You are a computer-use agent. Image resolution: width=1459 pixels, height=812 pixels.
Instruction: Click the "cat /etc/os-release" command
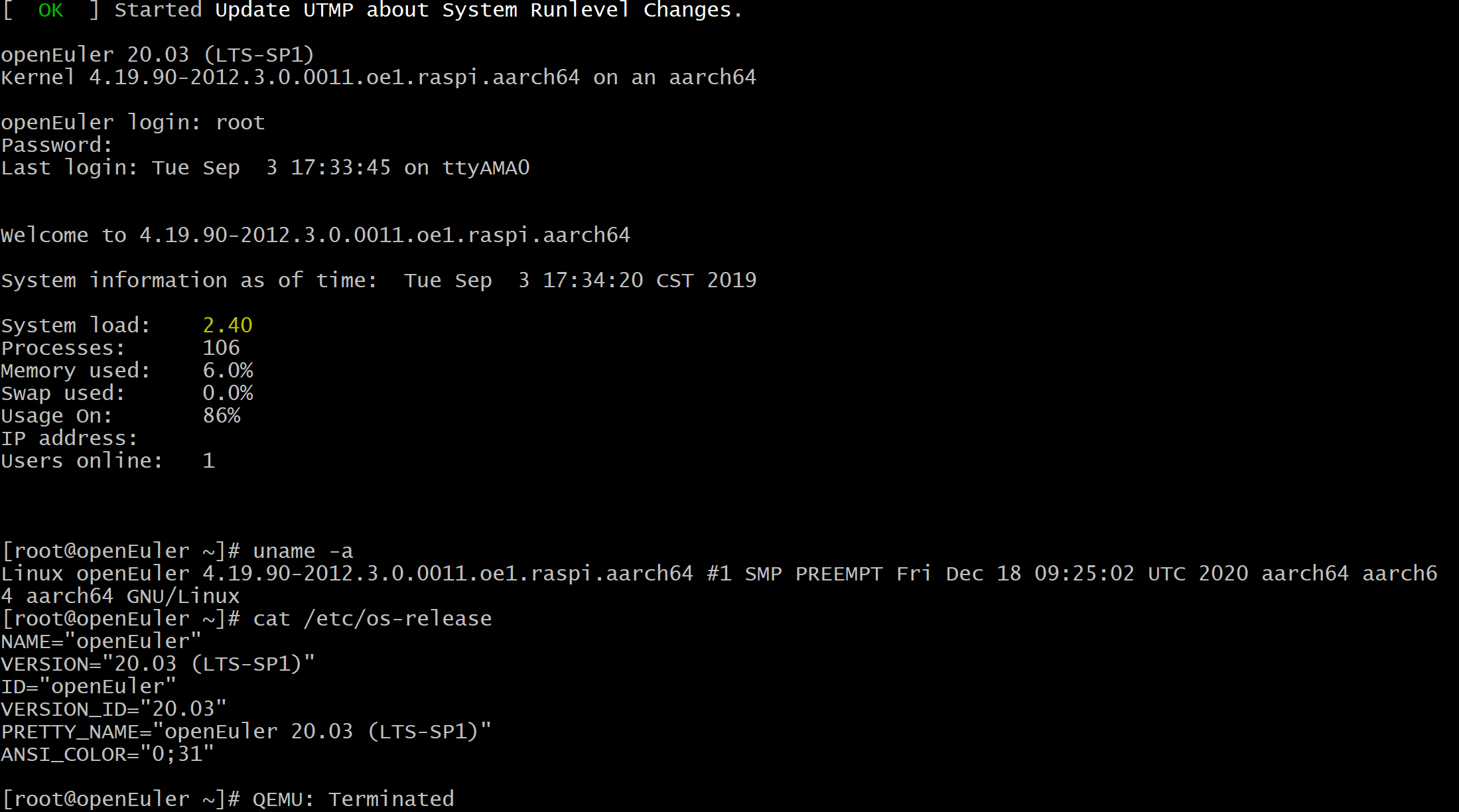(x=372, y=619)
